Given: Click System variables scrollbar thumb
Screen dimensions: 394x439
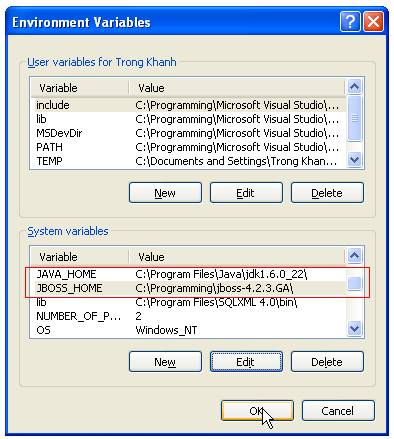Looking at the screenshot, I should coord(354,284).
